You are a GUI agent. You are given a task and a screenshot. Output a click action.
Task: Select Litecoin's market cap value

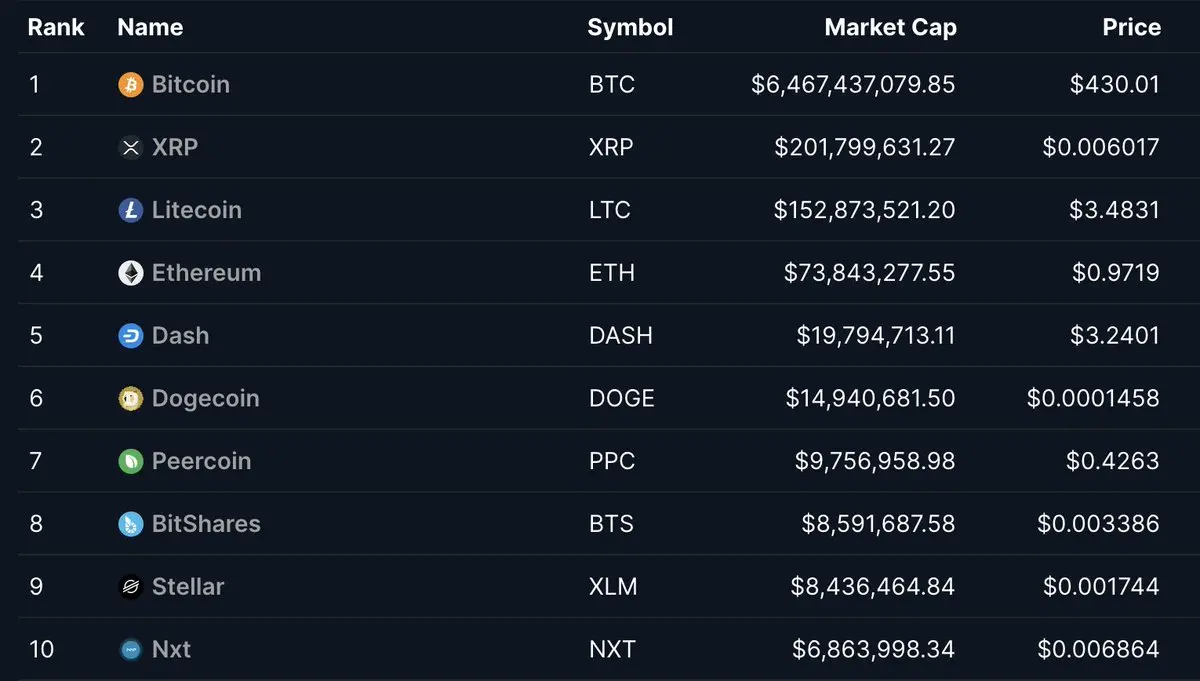click(864, 210)
